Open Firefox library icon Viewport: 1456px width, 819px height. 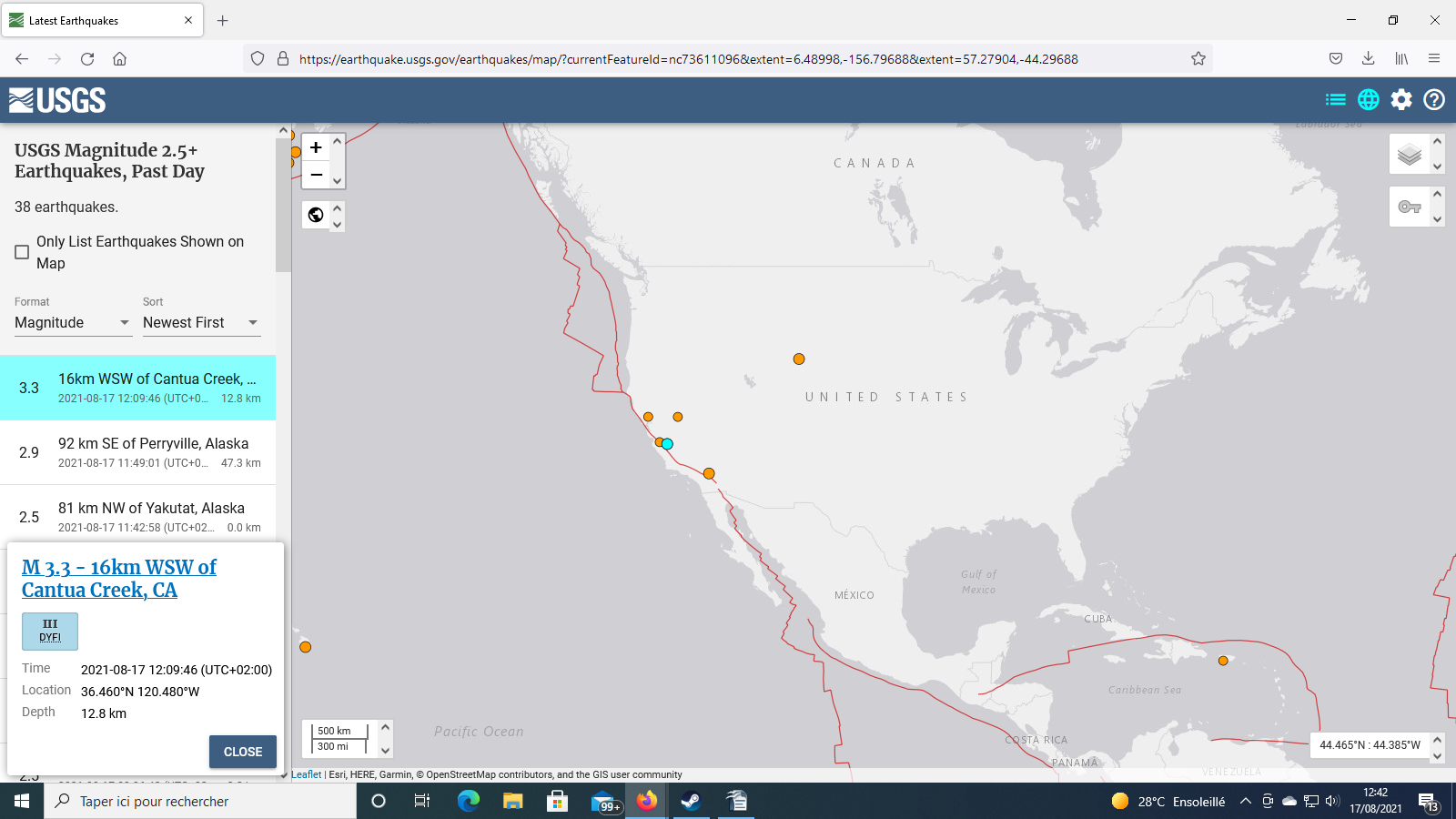[1401, 59]
